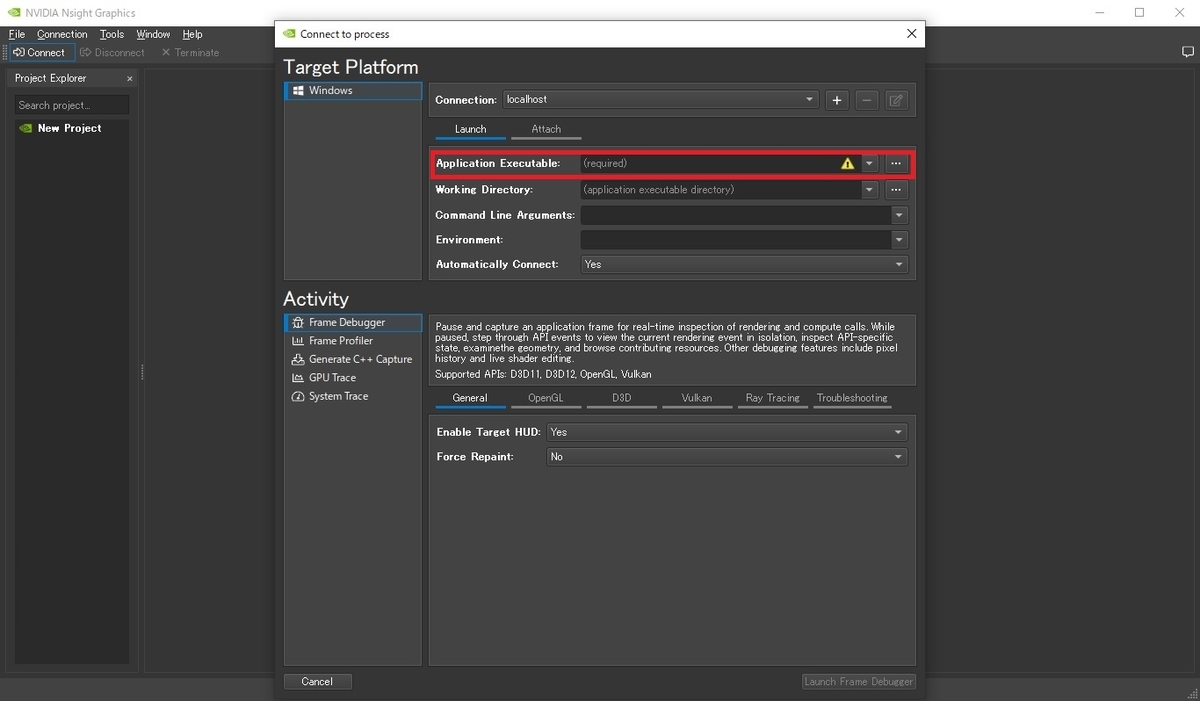
Task: Open the Tools menu
Action: click(112, 34)
